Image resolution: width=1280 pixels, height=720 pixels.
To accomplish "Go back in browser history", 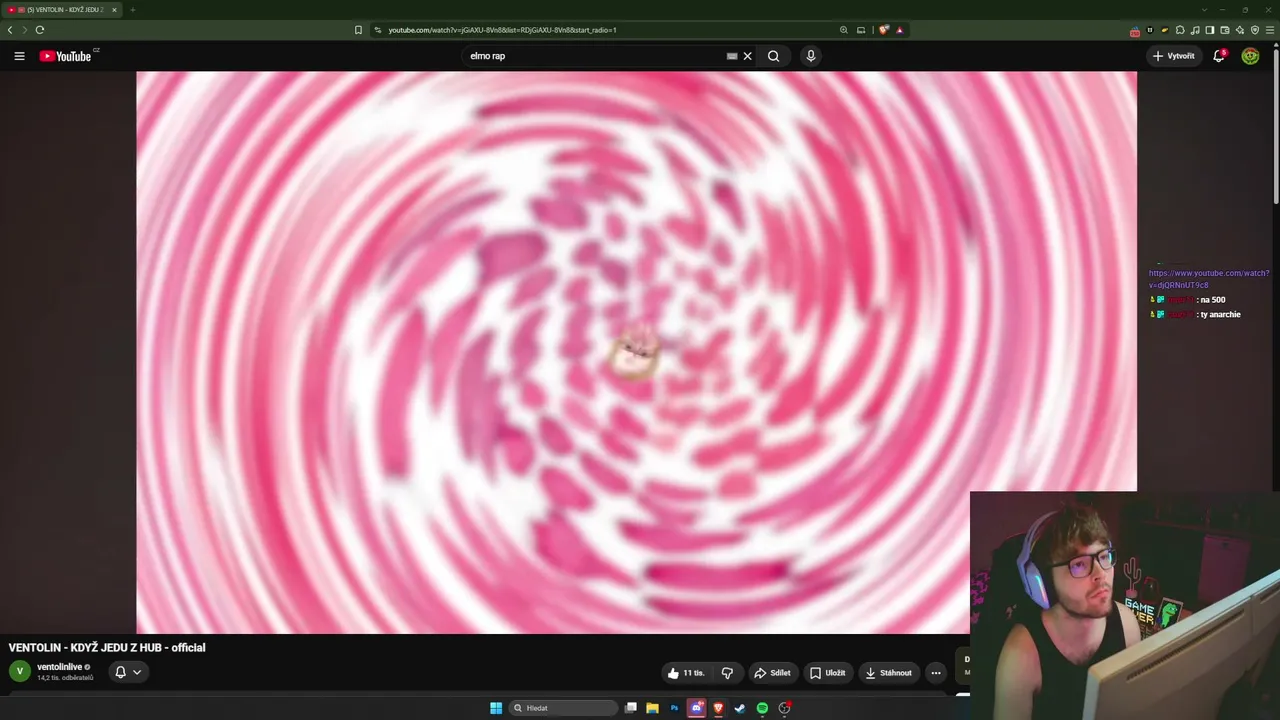I will [10, 30].
